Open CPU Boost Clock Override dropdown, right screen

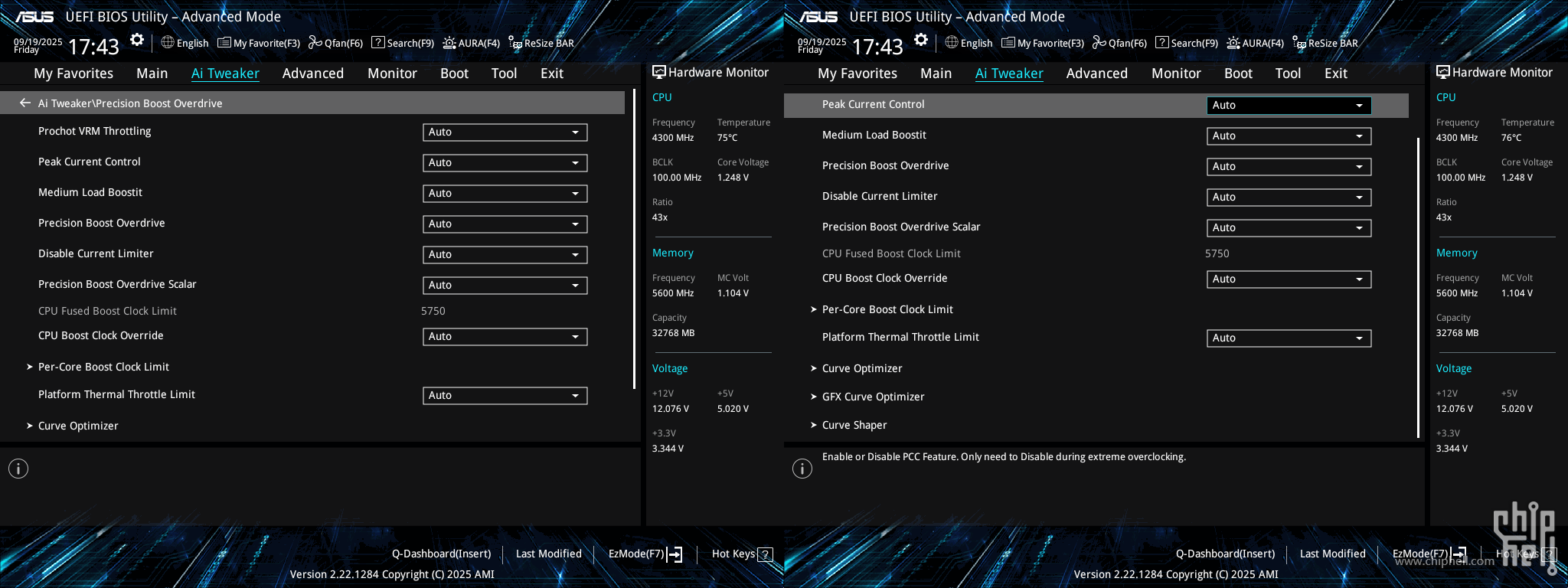point(1289,279)
